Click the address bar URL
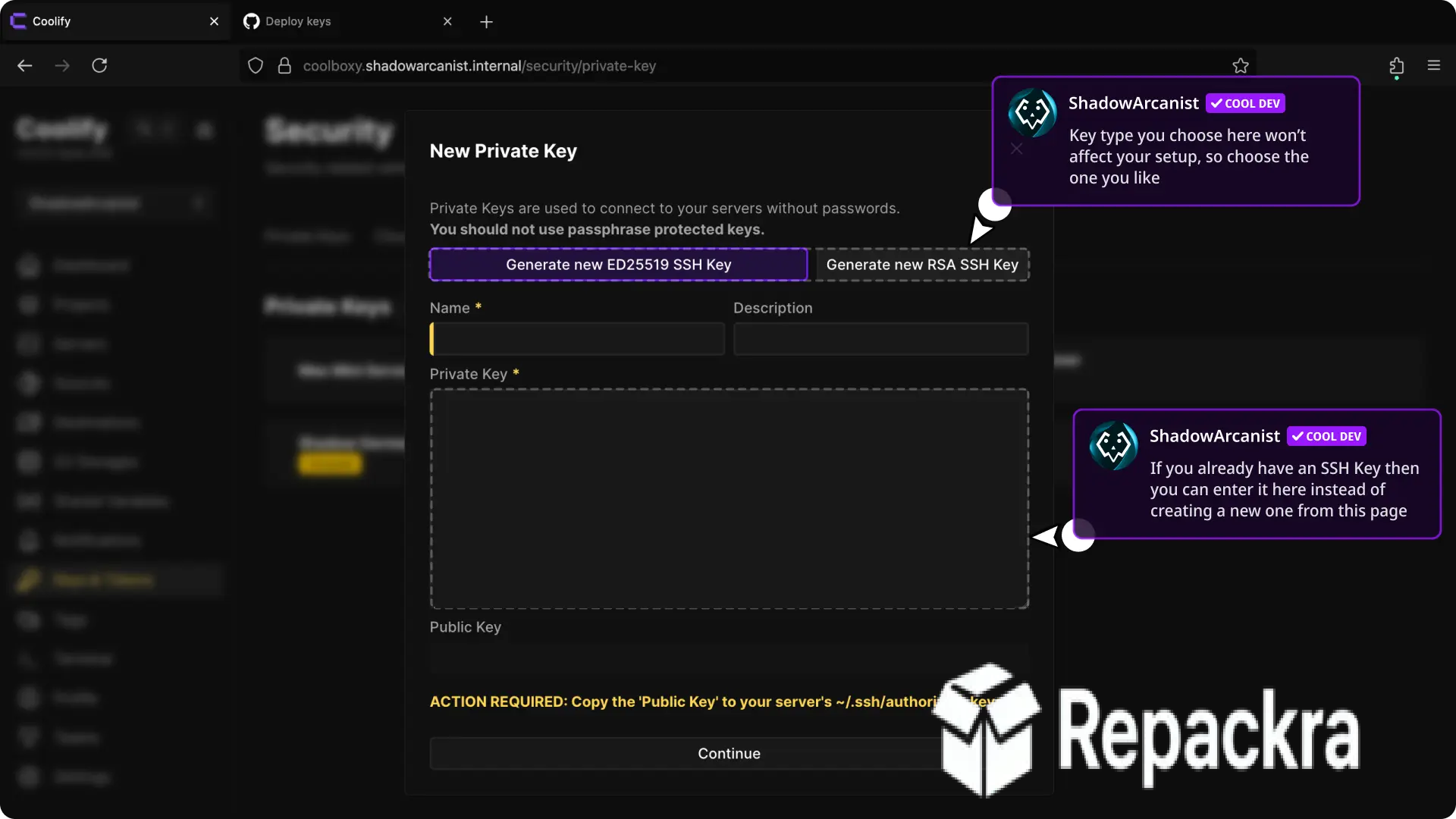Image resolution: width=1456 pixels, height=819 pixels. coord(479,66)
